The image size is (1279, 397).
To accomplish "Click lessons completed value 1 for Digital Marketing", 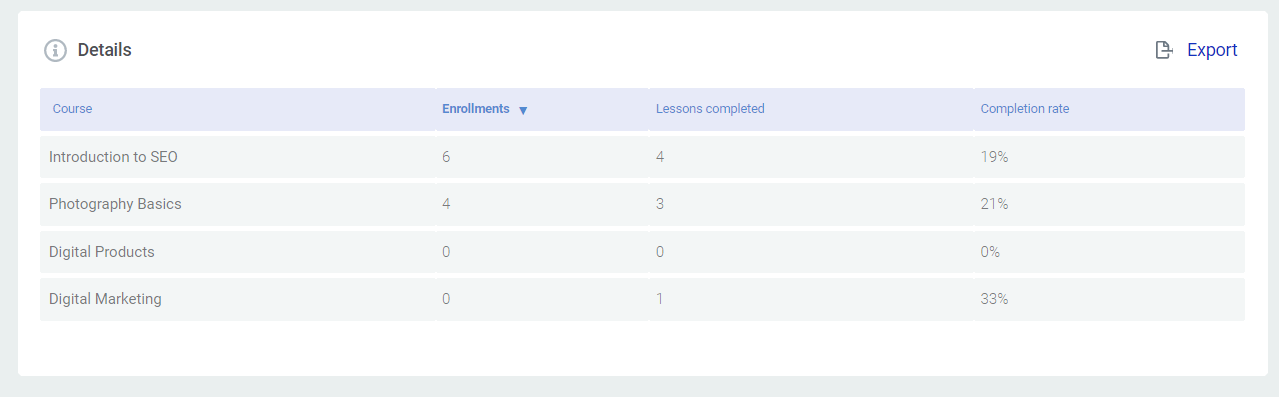I will coord(660,299).
